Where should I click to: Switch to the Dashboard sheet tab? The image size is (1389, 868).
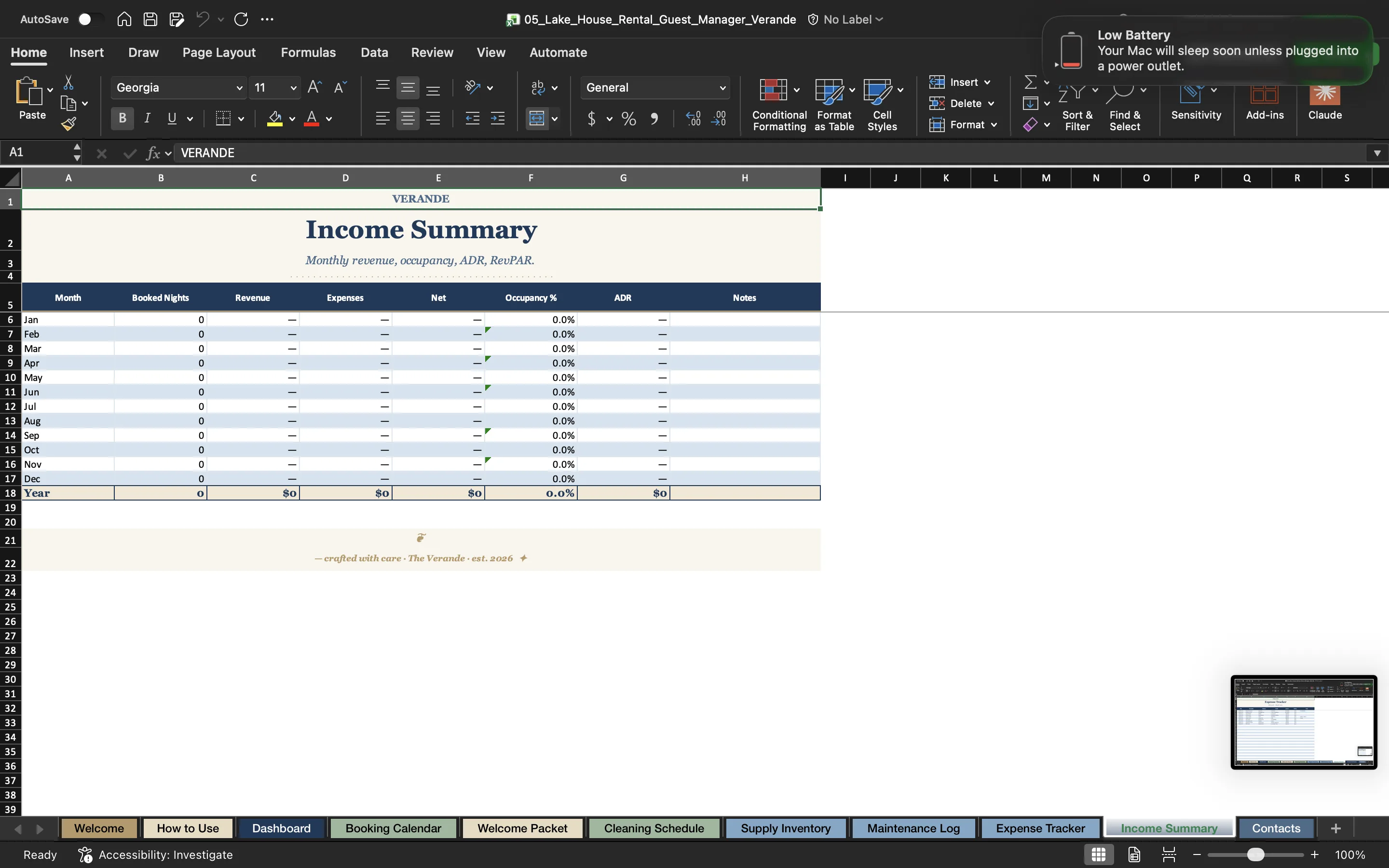click(x=281, y=828)
